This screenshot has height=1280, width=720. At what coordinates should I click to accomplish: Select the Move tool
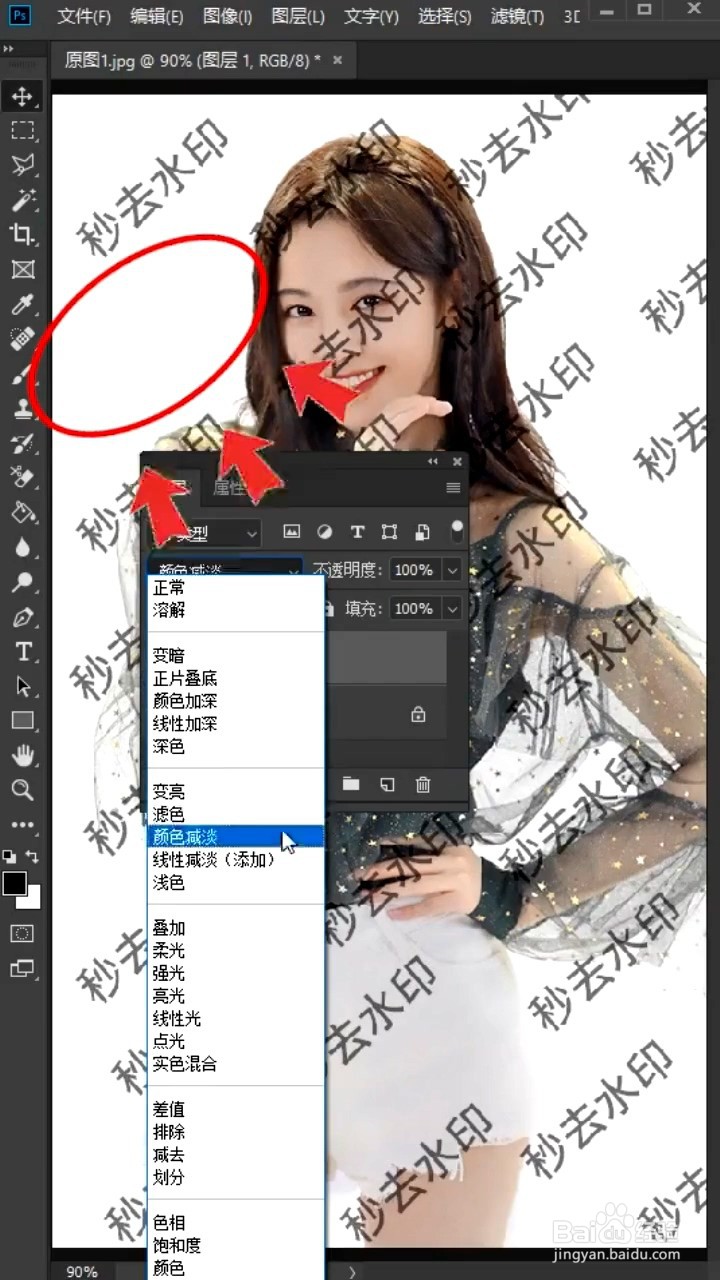pyautogui.click(x=22, y=97)
